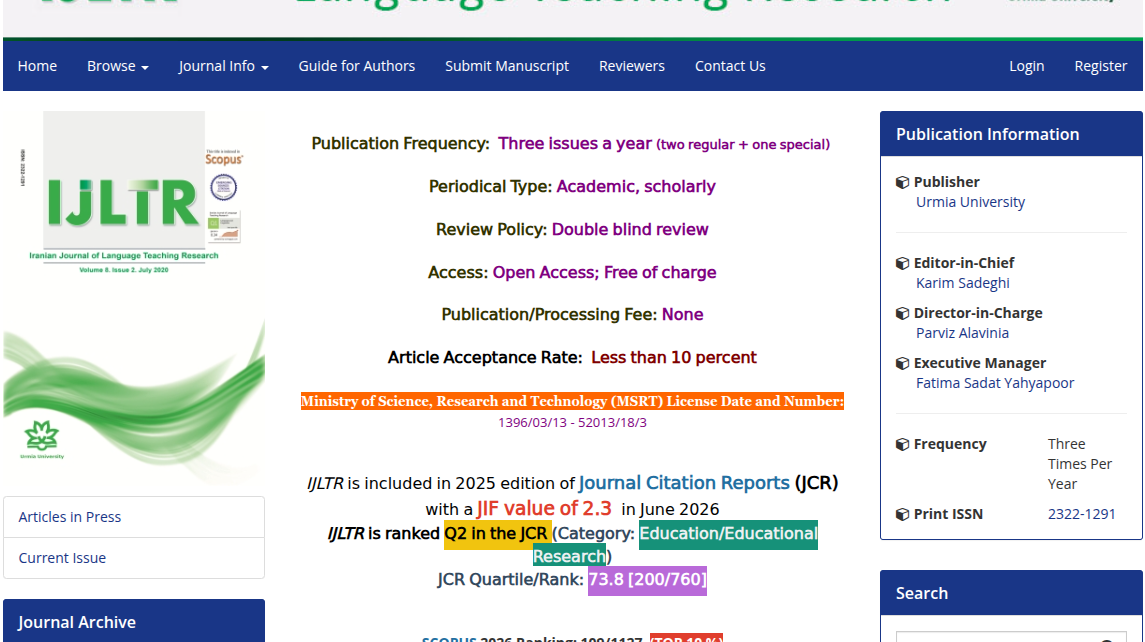Click the Scopus badge on cover
This screenshot has width=1145, height=642.
[x=223, y=158]
